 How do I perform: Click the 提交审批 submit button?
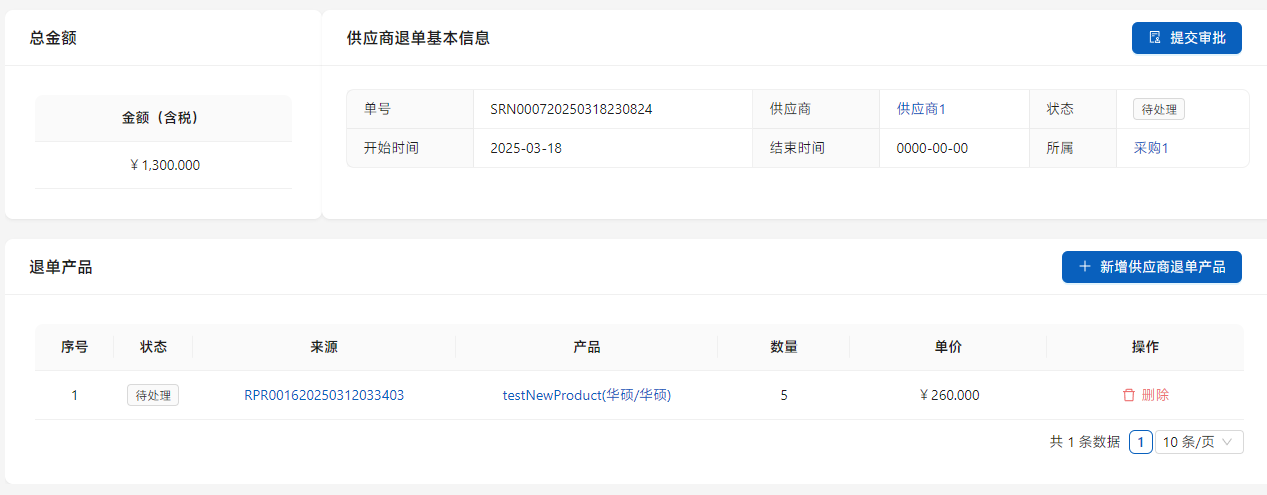click(x=1186, y=38)
